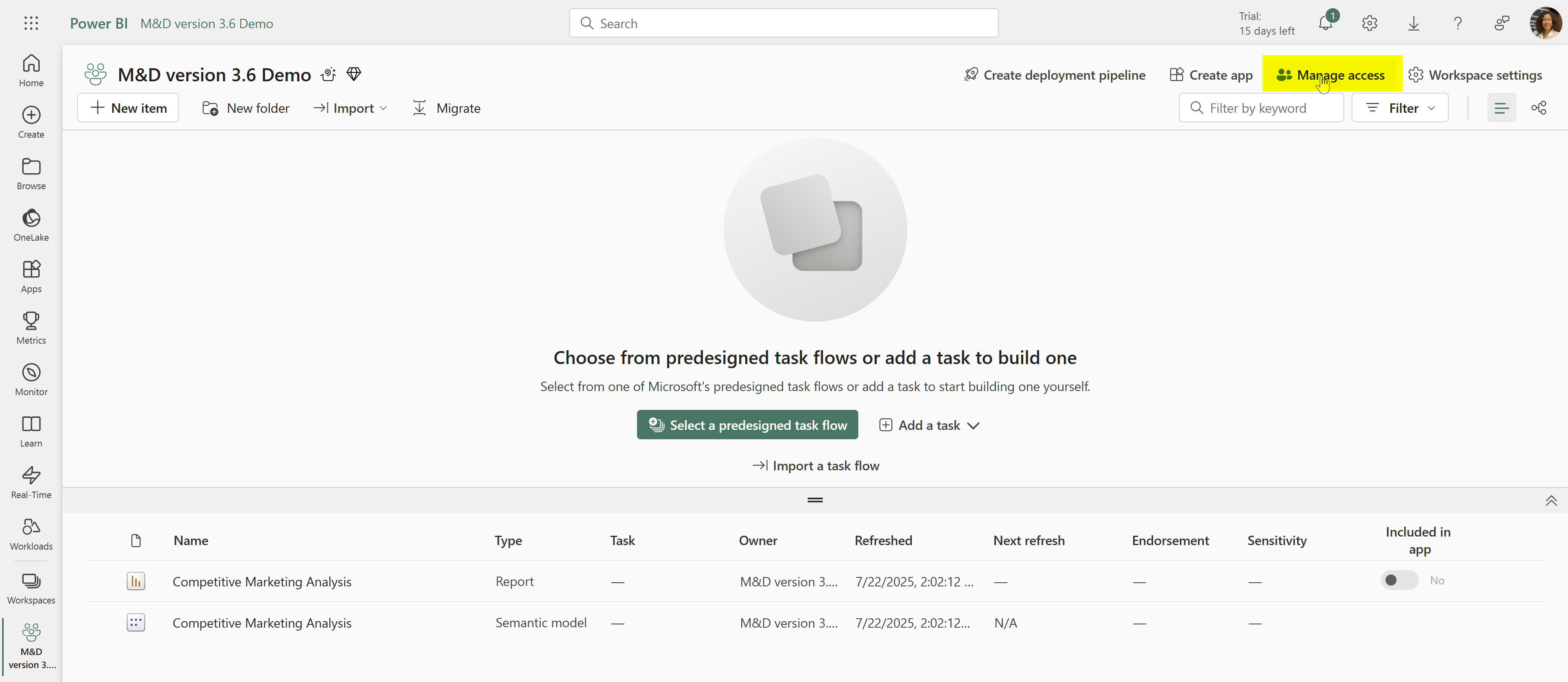Open OneLake from the sidebar
Viewport: 1568px width, 682px height.
[31, 225]
